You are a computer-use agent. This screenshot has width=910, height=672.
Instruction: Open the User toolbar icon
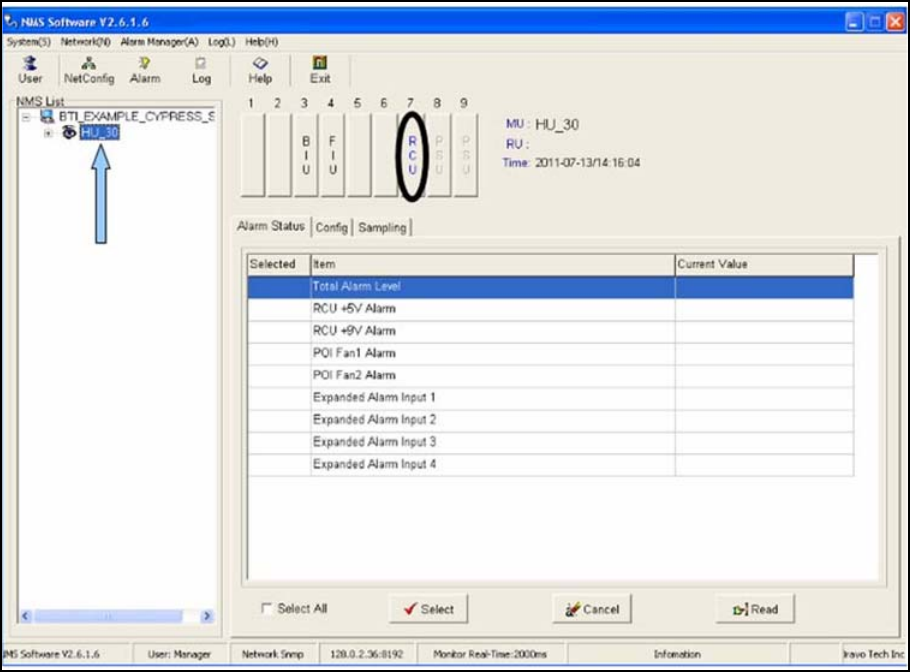coord(30,70)
